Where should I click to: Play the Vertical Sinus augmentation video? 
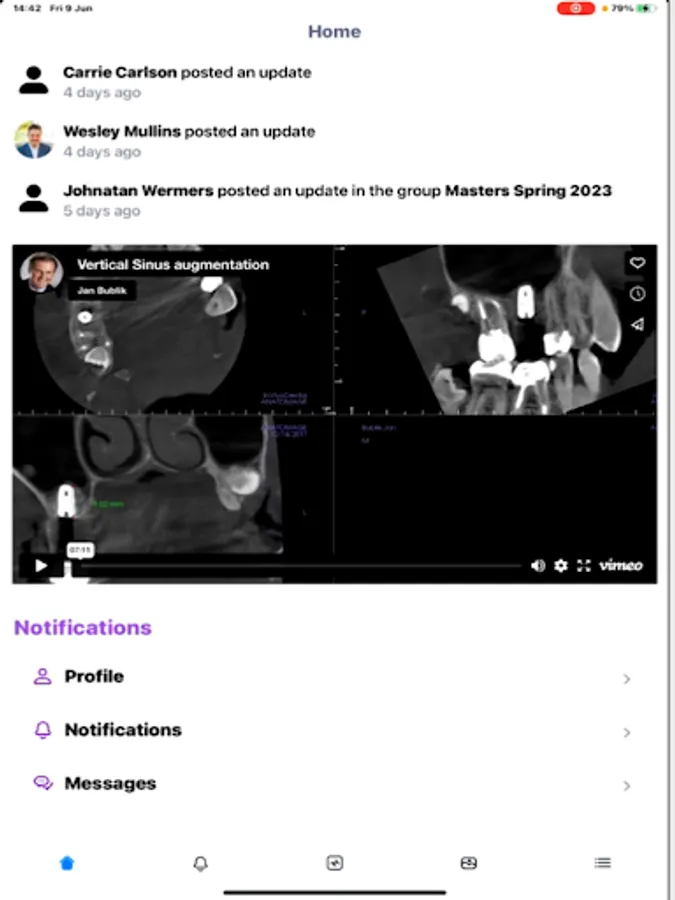(x=41, y=565)
